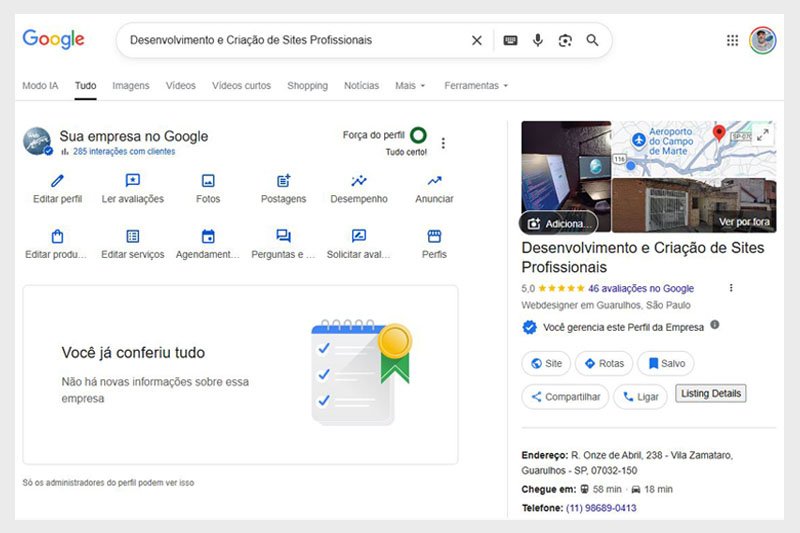Open Editar perfil pencil icon

[57, 181]
